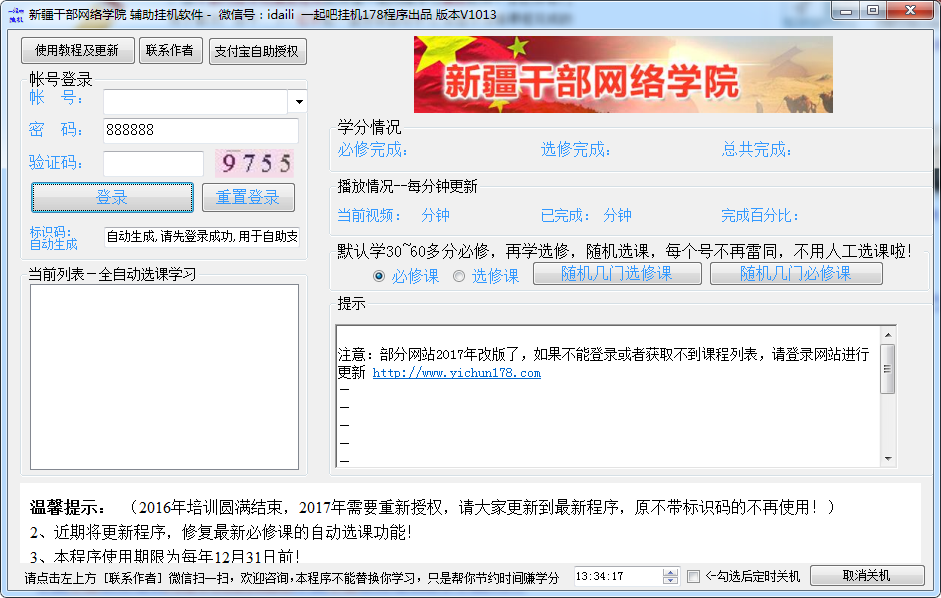This screenshot has width=941, height=598.
Task: Refresh the 9755 captcha image
Action: coord(255,163)
